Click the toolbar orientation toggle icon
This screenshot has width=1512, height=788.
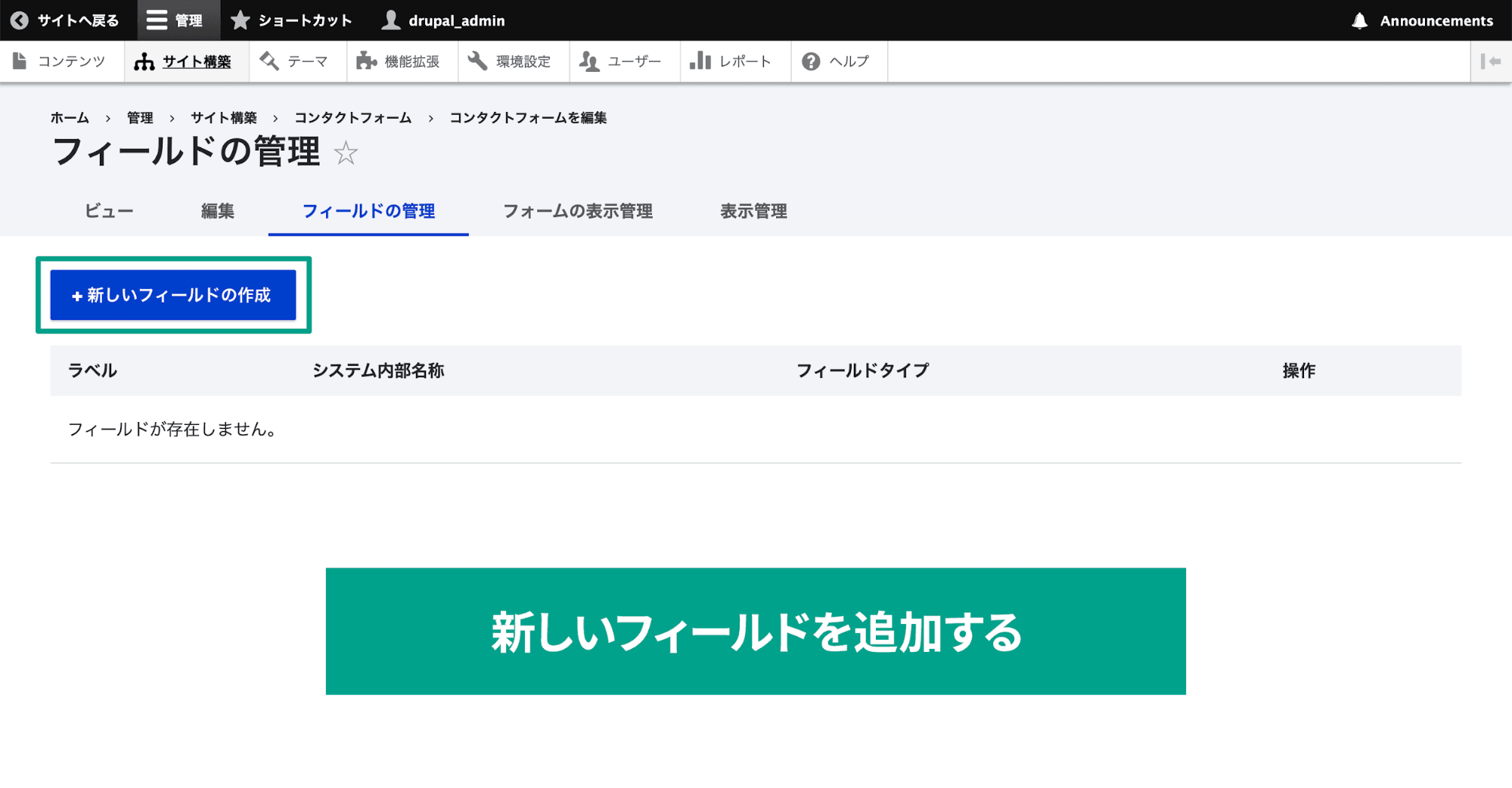tap(1491, 61)
